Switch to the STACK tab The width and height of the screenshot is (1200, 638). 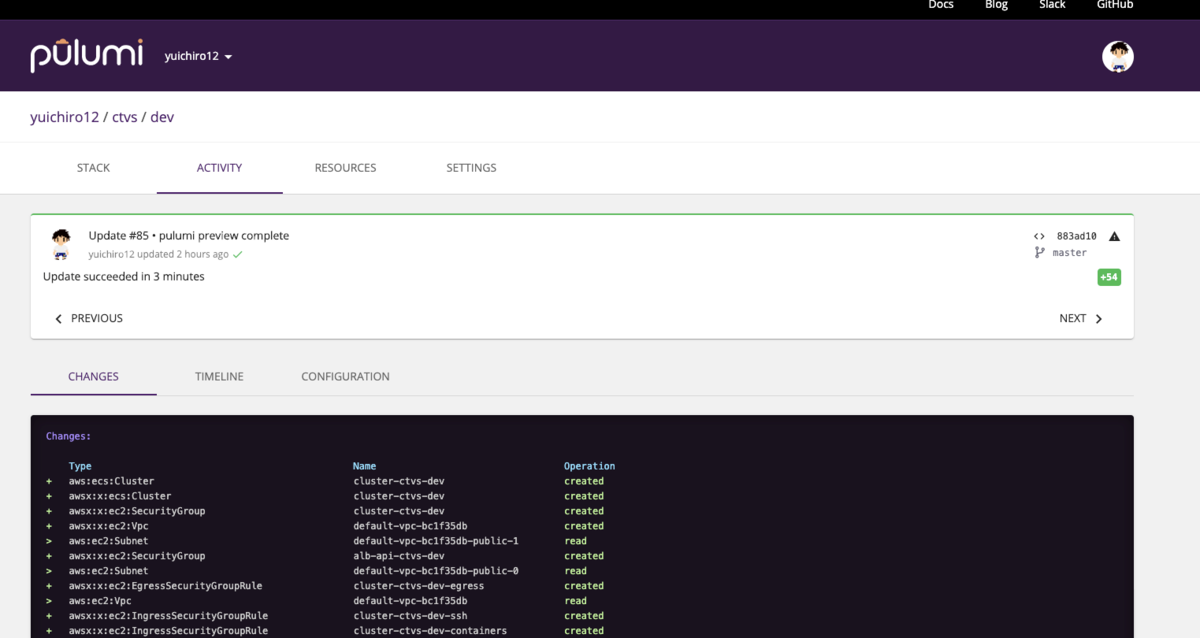(93, 168)
